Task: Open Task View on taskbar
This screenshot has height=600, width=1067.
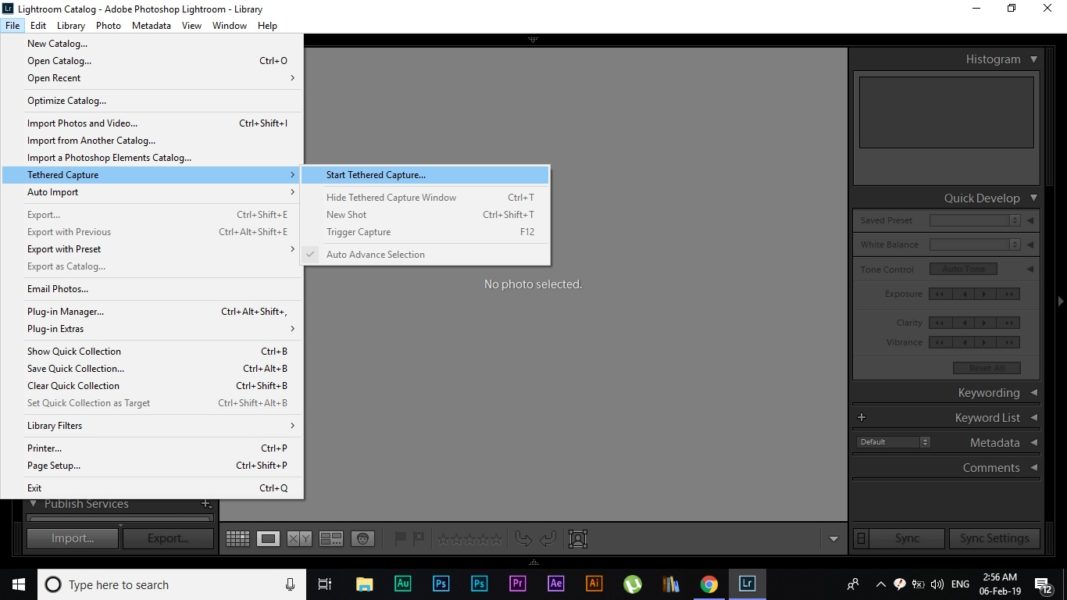Action: [325, 584]
